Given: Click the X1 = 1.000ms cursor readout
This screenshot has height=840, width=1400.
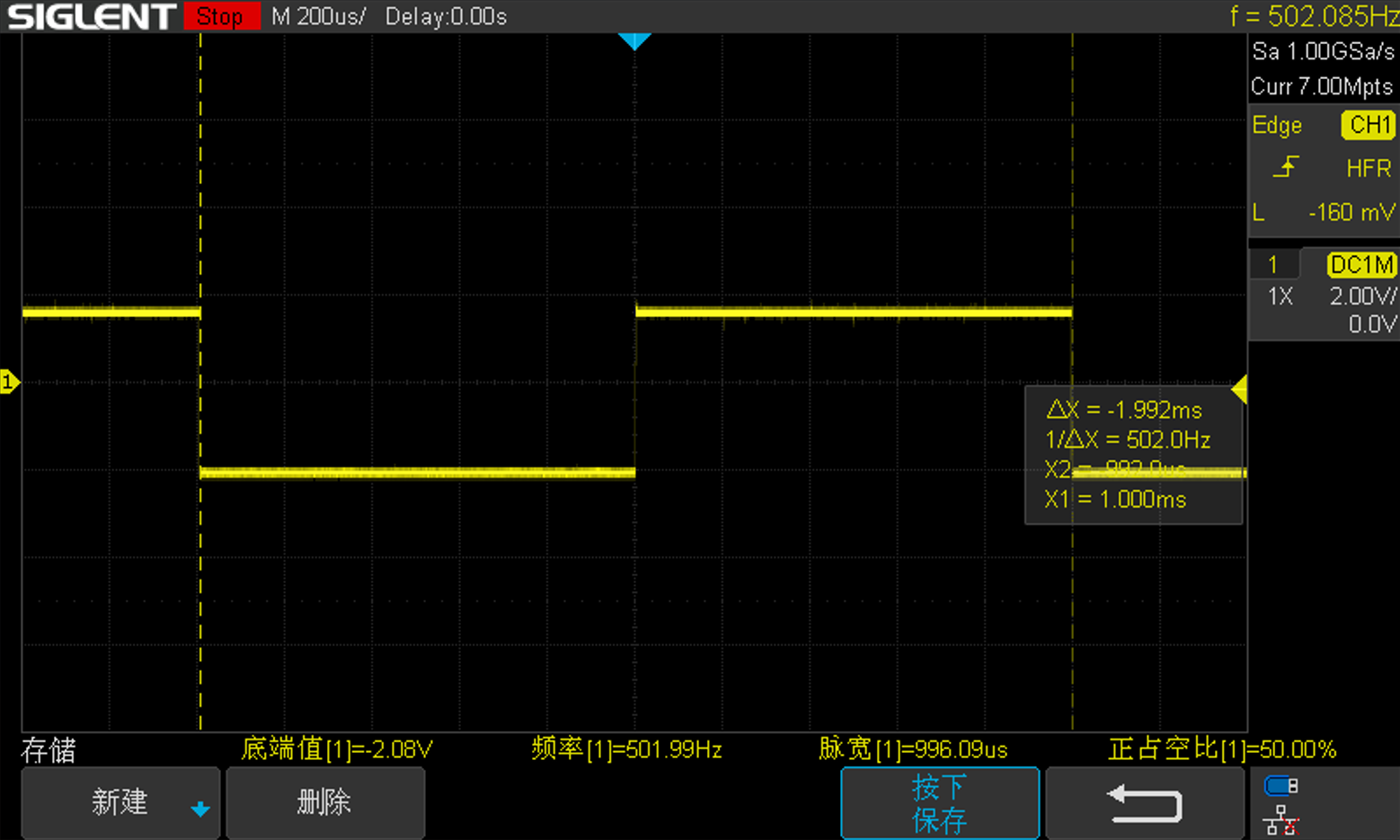Looking at the screenshot, I should 1115,500.
